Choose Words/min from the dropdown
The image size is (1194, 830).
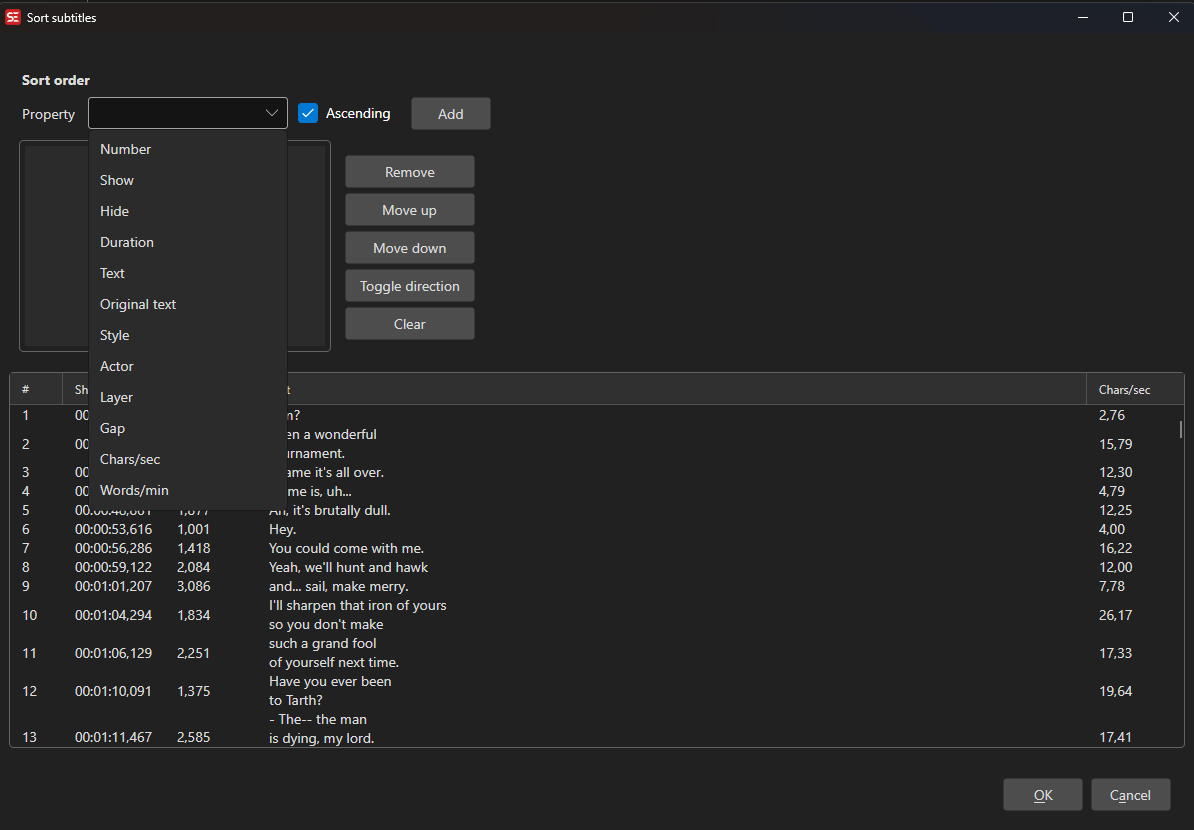[x=134, y=490]
